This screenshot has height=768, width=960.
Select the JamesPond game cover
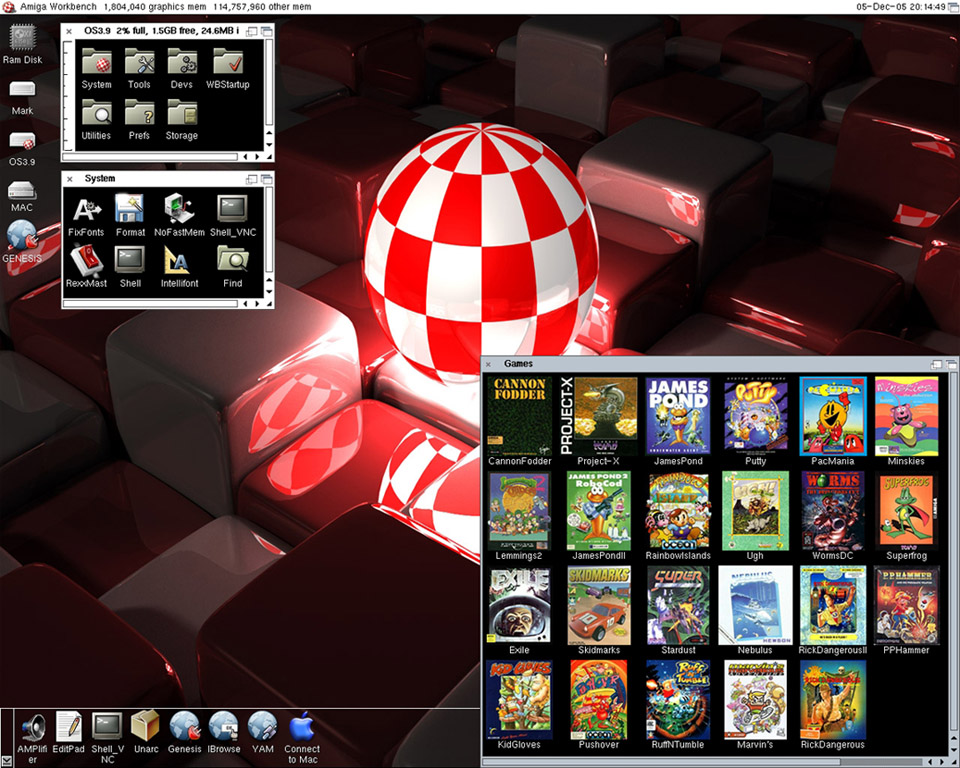[678, 416]
